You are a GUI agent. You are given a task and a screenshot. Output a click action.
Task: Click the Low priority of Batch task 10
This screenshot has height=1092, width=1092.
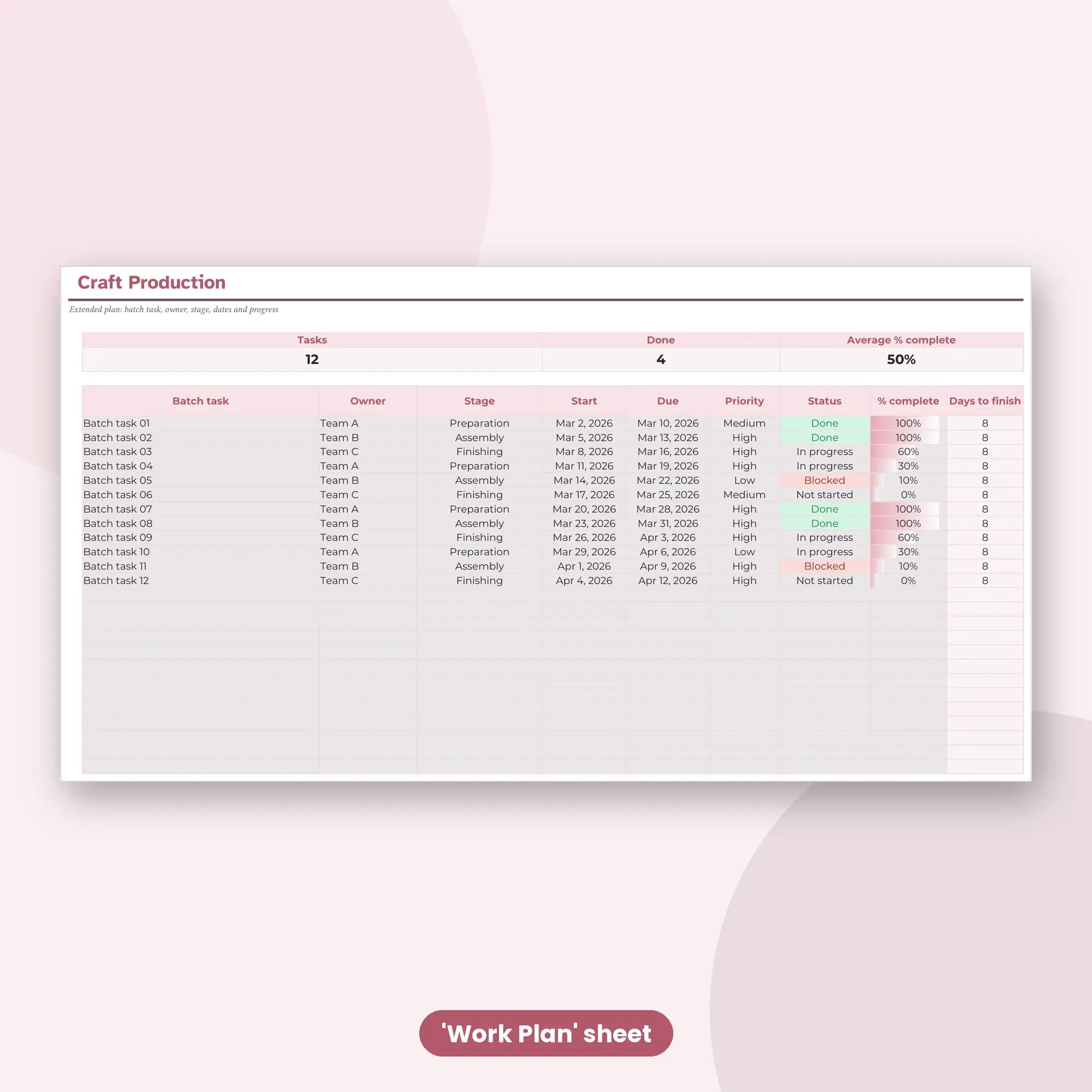pyautogui.click(x=744, y=551)
